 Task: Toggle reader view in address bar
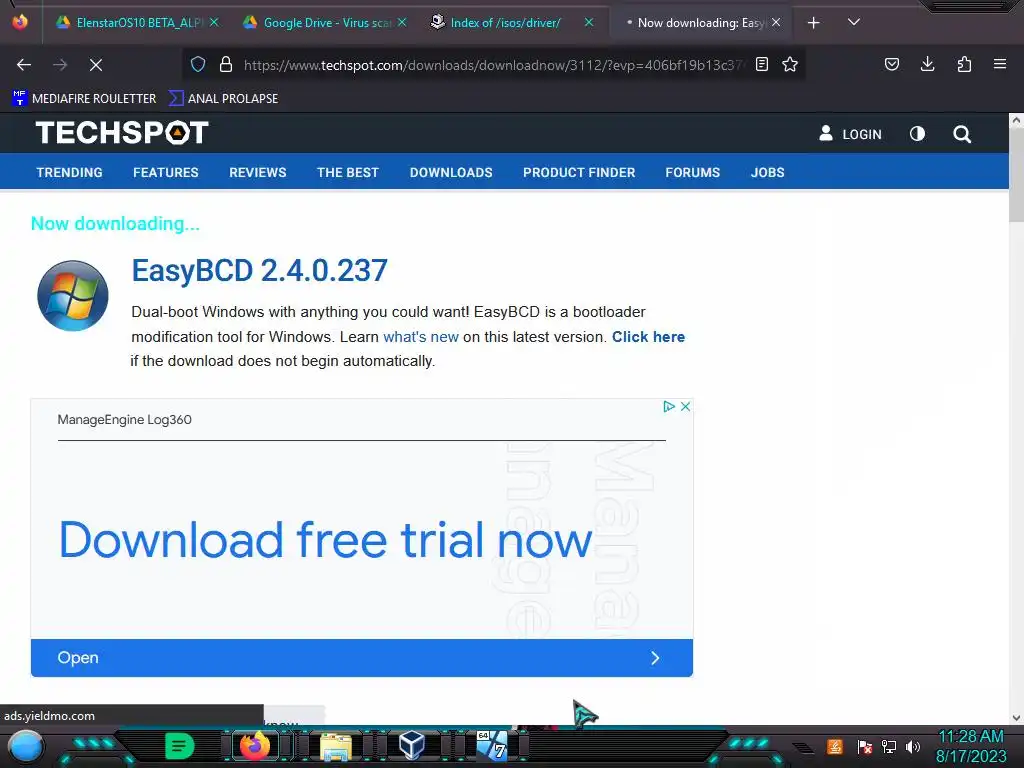pos(761,64)
